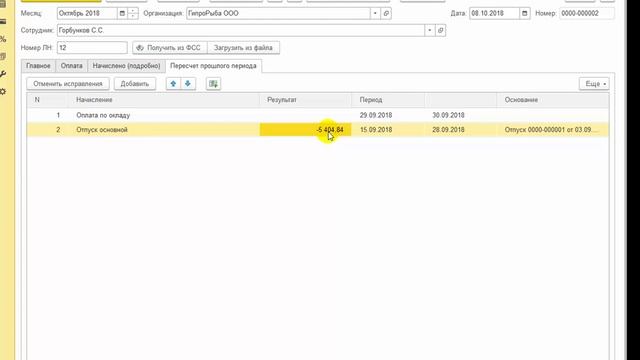This screenshot has height=360, width=640.
Task: Open the Еще dropdown menu
Action: point(594,84)
